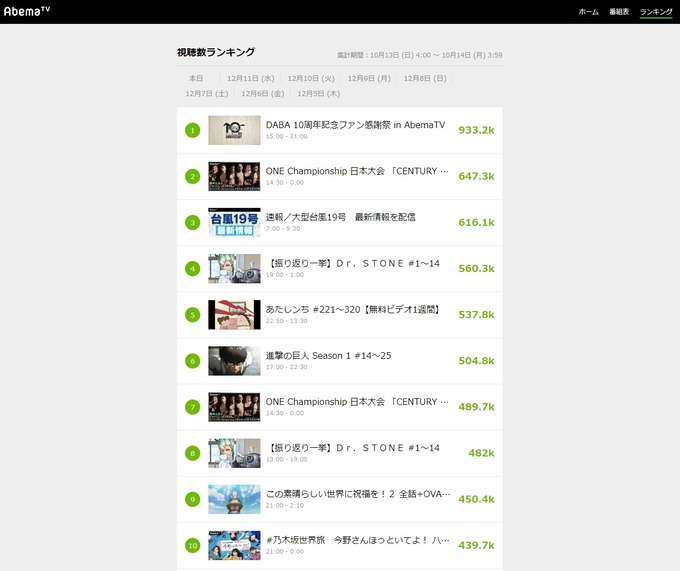Open Dr. STONE title airing 13:00 - 19:00
The height and width of the screenshot is (571, 680).
pyautogui.click(x=355, y=448)
